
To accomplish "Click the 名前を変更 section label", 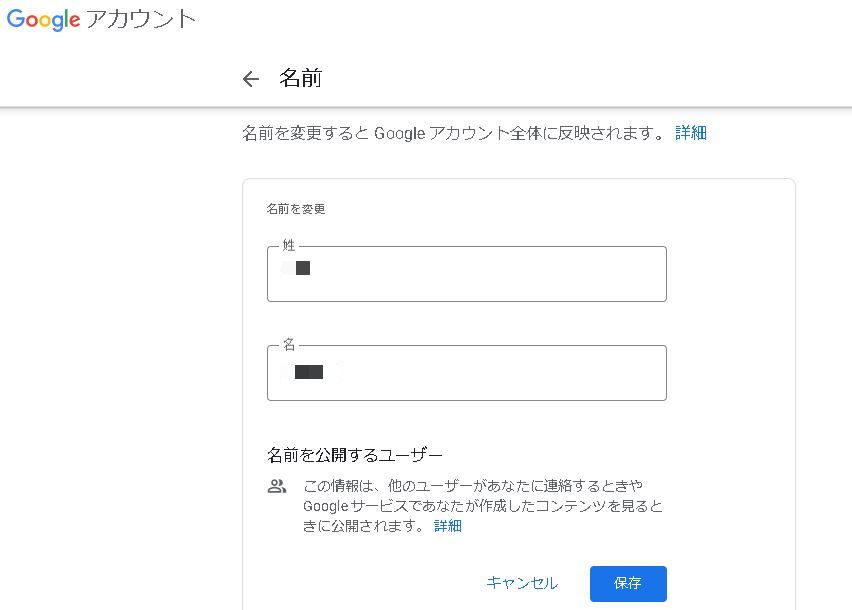I will (296, 209).
